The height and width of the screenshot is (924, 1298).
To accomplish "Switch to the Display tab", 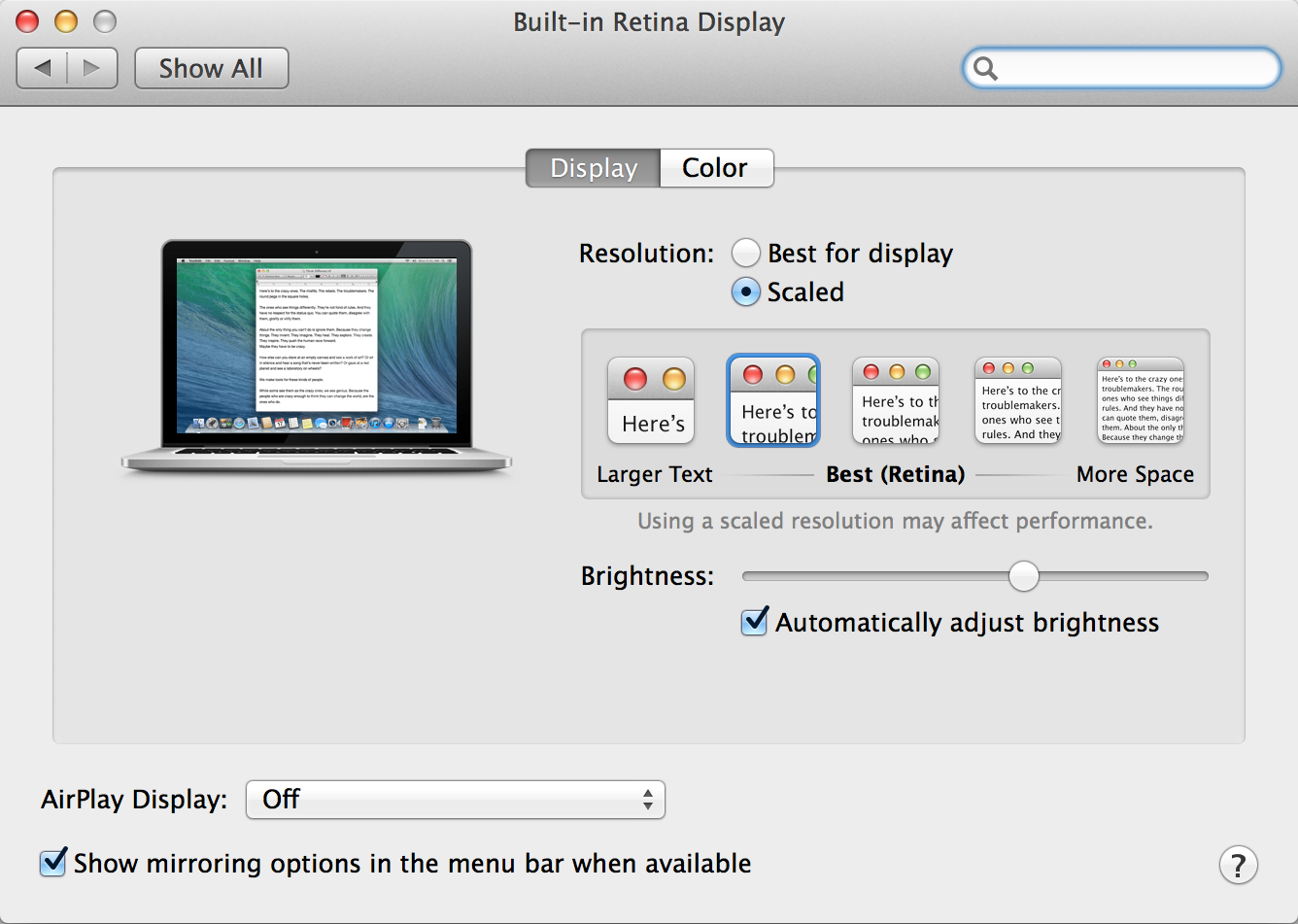I will pyautogui.click(x=593, y=168).
